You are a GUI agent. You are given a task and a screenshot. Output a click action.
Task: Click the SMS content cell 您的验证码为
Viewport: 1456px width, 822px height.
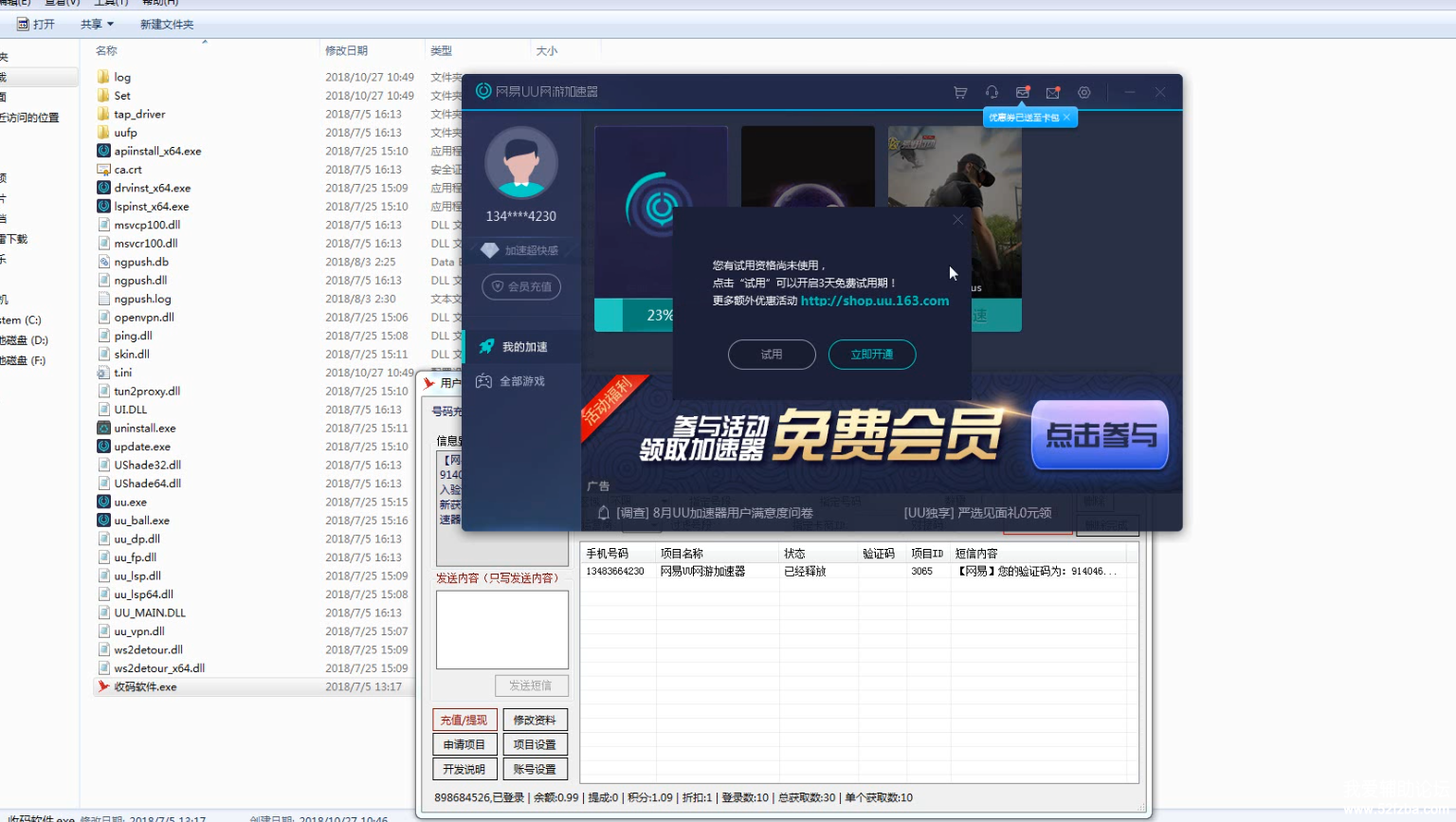click(x=1038, y=572)
